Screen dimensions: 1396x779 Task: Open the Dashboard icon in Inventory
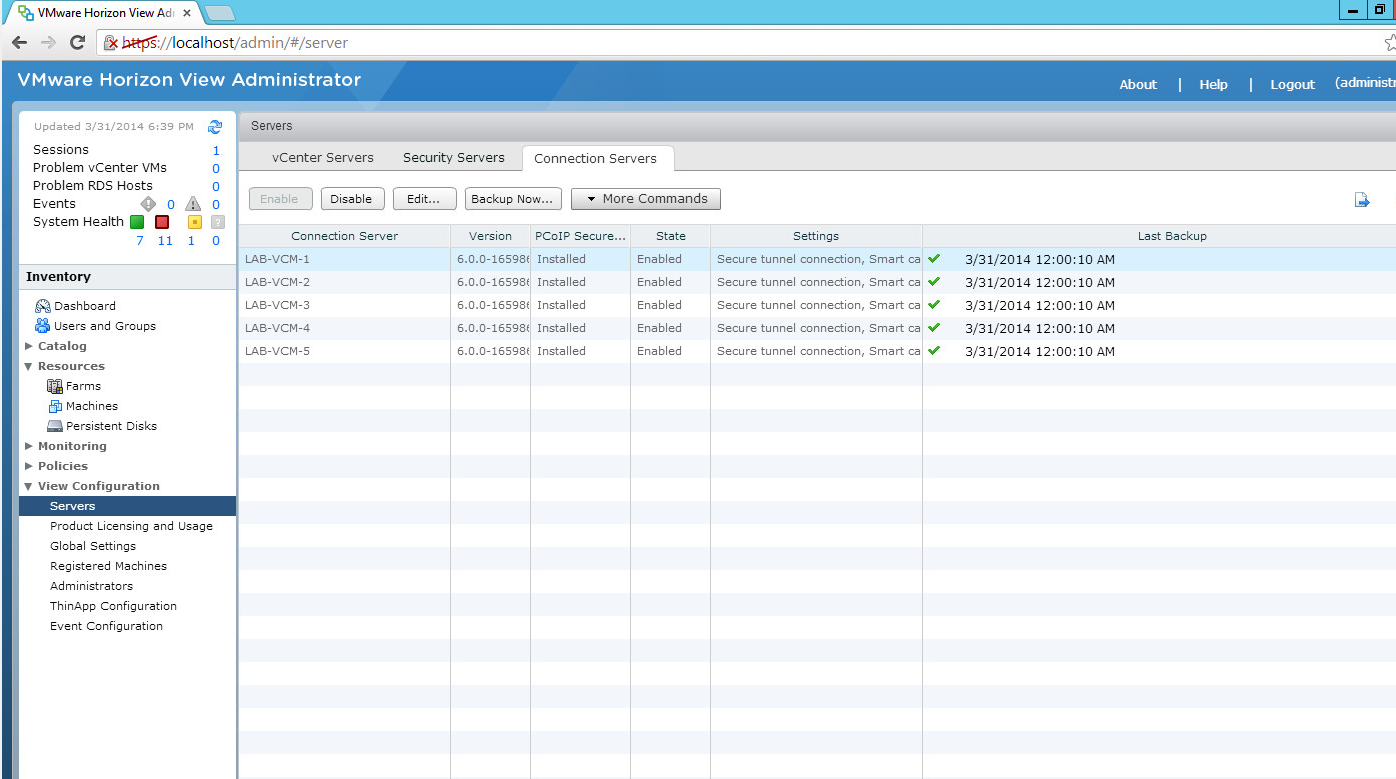42,306
